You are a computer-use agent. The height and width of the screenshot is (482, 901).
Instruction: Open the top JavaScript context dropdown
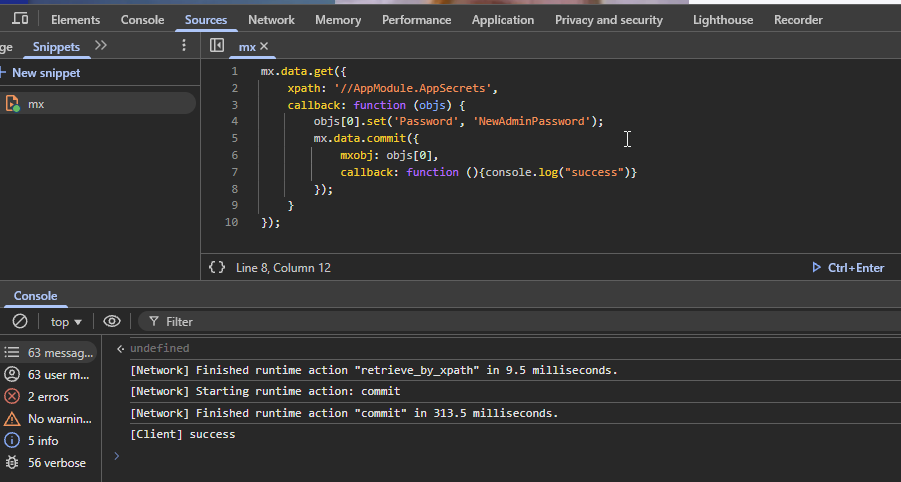66,321
